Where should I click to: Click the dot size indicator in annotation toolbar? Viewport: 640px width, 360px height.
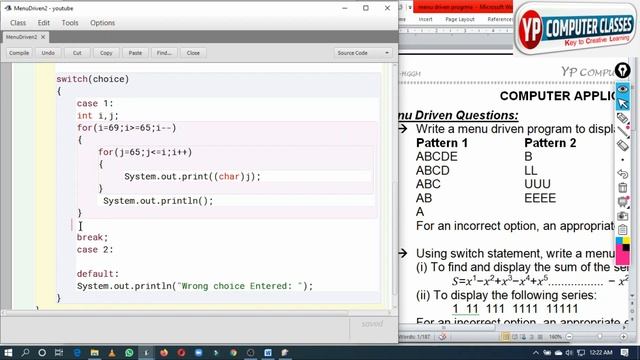coord(622,160)
